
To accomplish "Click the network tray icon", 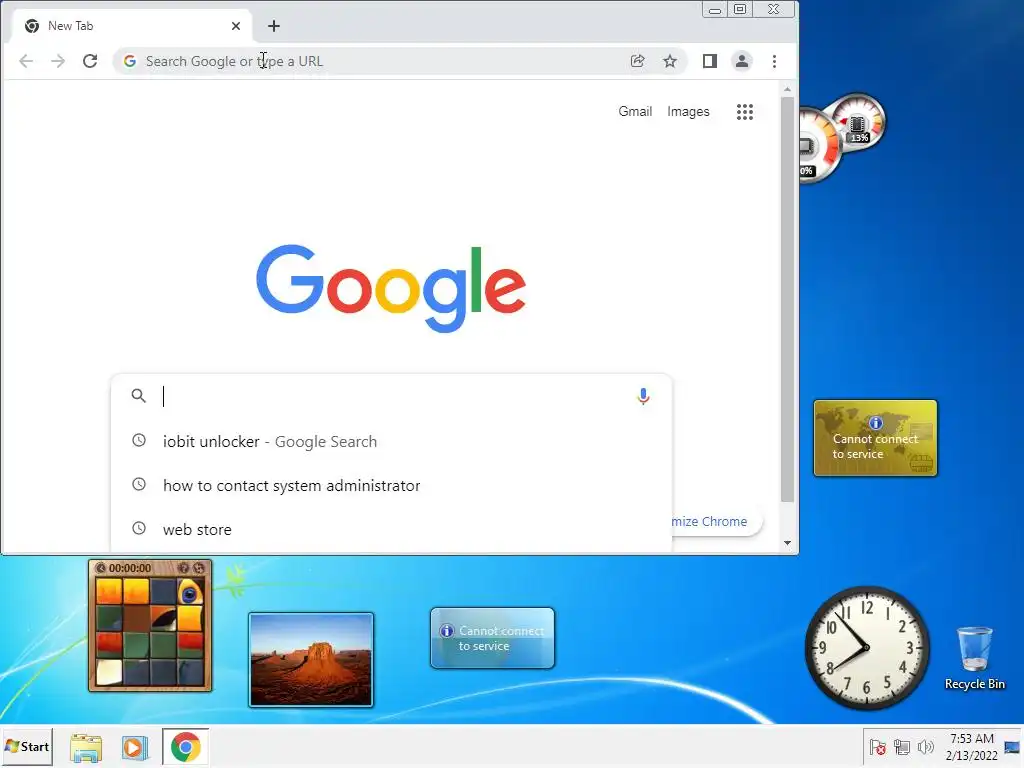I will (x=902, y=747).
